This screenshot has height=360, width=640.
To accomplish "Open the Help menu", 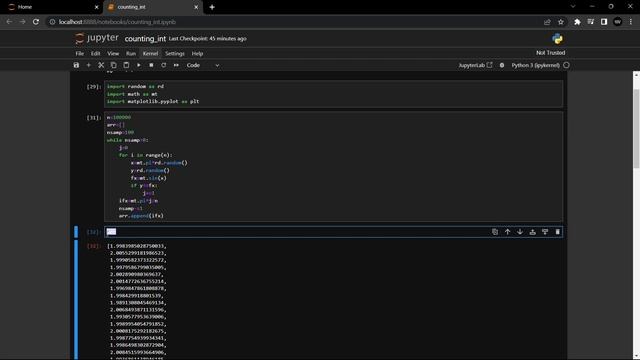I will point(197,53).
